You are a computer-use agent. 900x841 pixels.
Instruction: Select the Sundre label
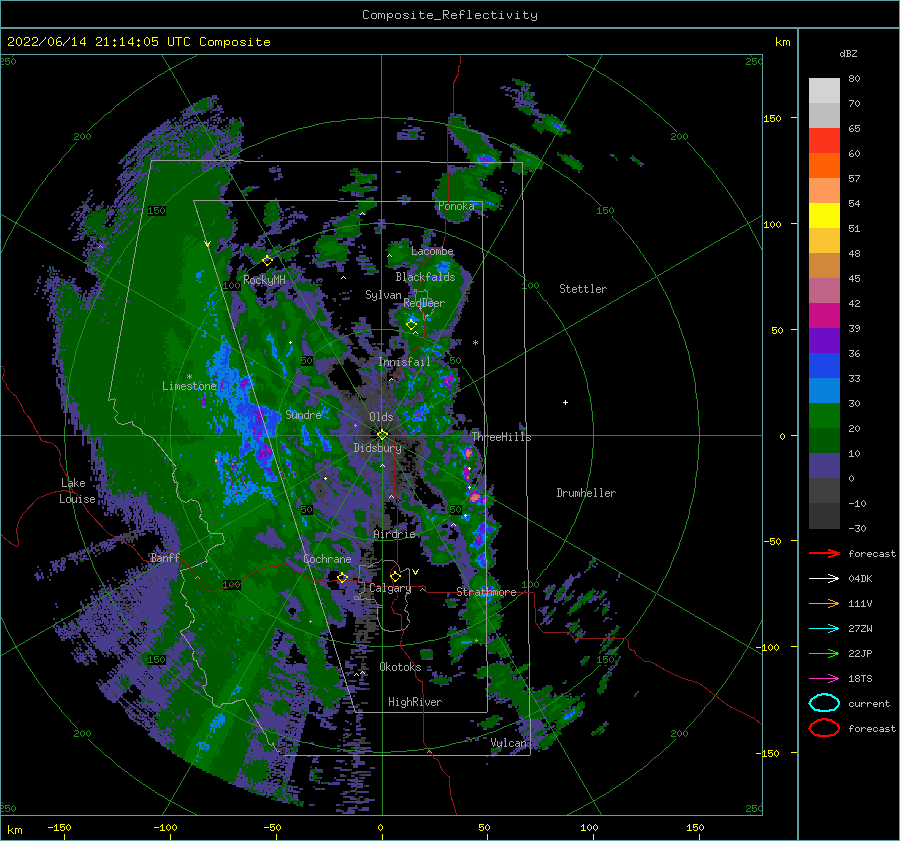click(304, 414)
